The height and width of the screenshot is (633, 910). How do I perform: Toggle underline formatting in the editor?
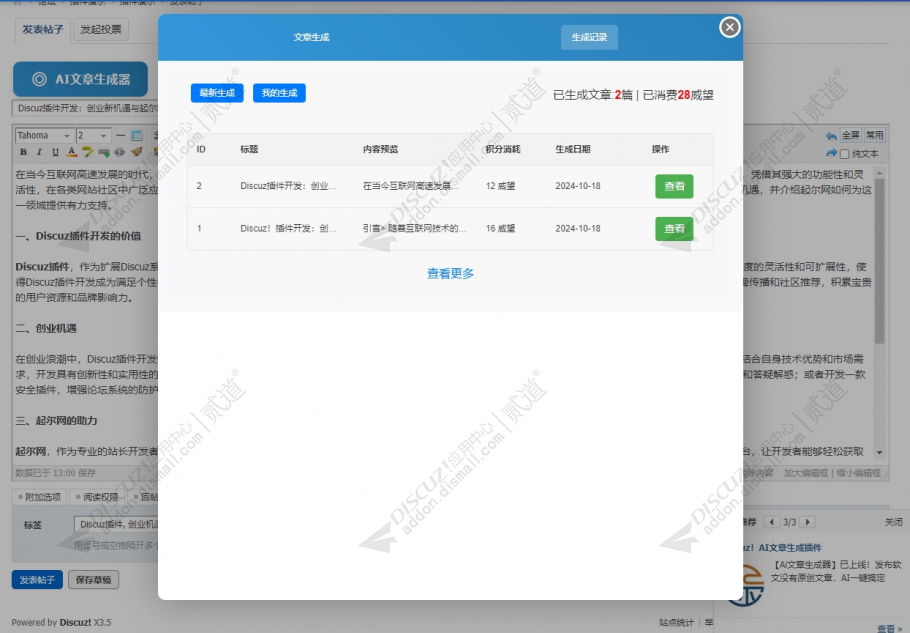tap(55, 152)
